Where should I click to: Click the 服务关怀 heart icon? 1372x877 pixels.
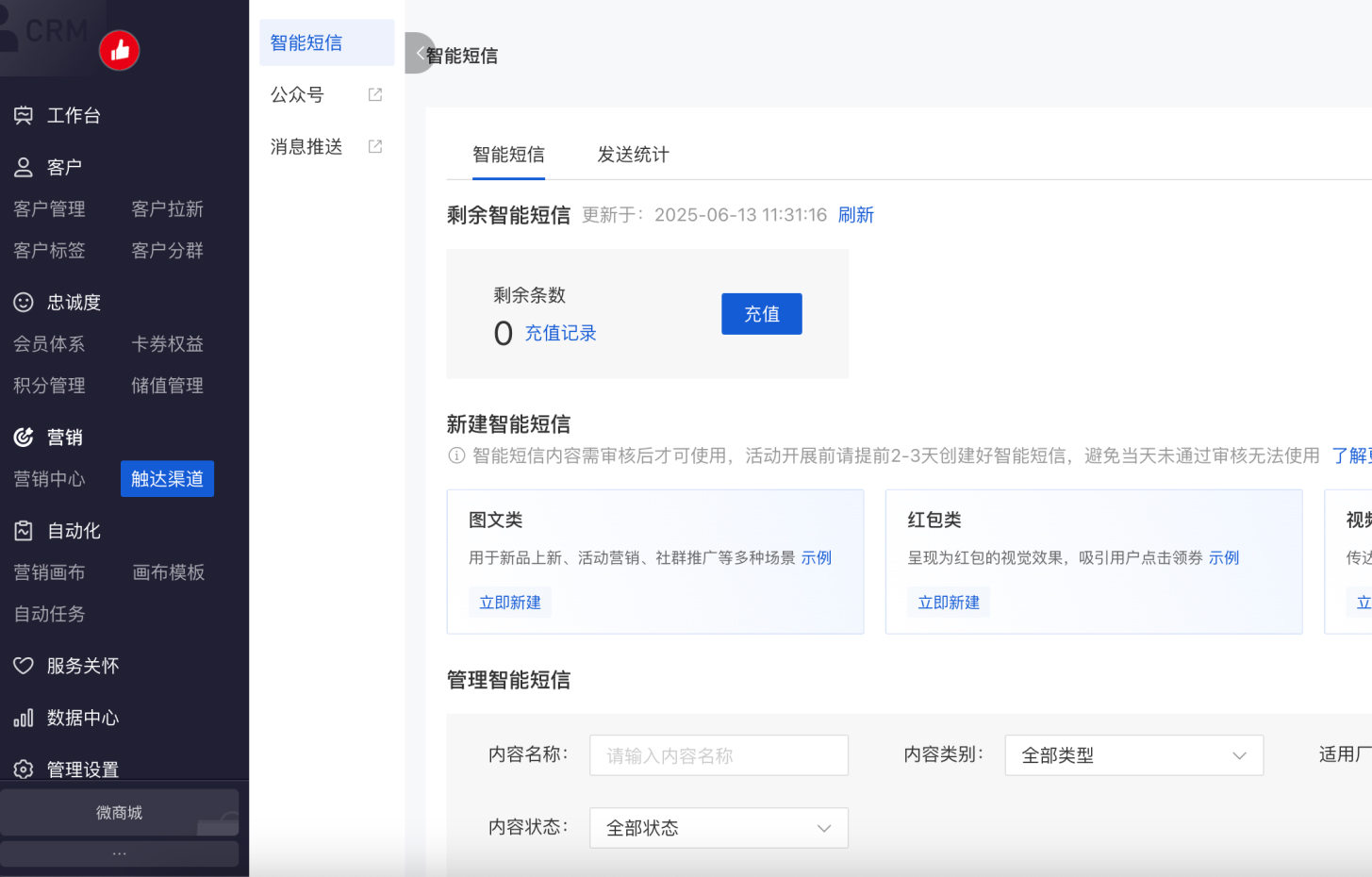[x=24, y=666]
